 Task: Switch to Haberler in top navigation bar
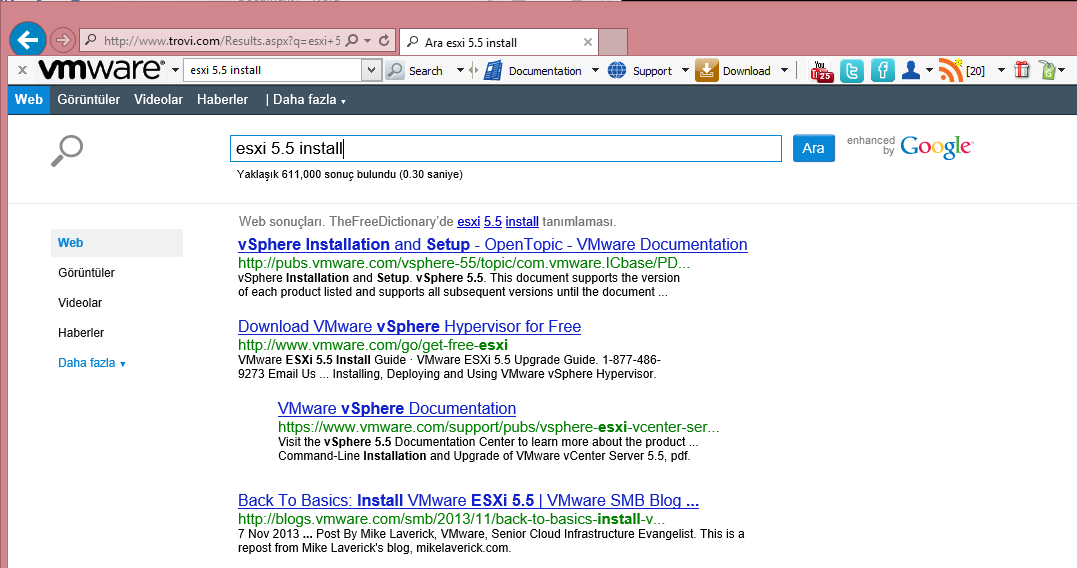tap(223, 100)
